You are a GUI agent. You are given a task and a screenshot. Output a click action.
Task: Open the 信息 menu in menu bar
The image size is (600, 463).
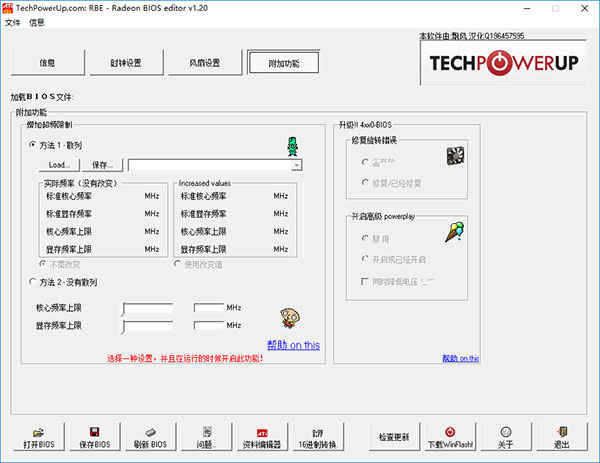(x=37, y=23)
